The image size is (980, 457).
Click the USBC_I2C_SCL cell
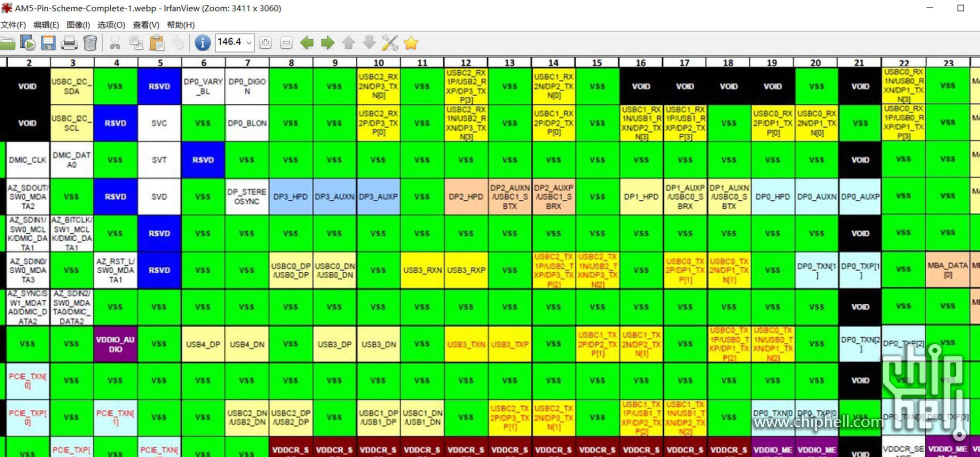72,123
